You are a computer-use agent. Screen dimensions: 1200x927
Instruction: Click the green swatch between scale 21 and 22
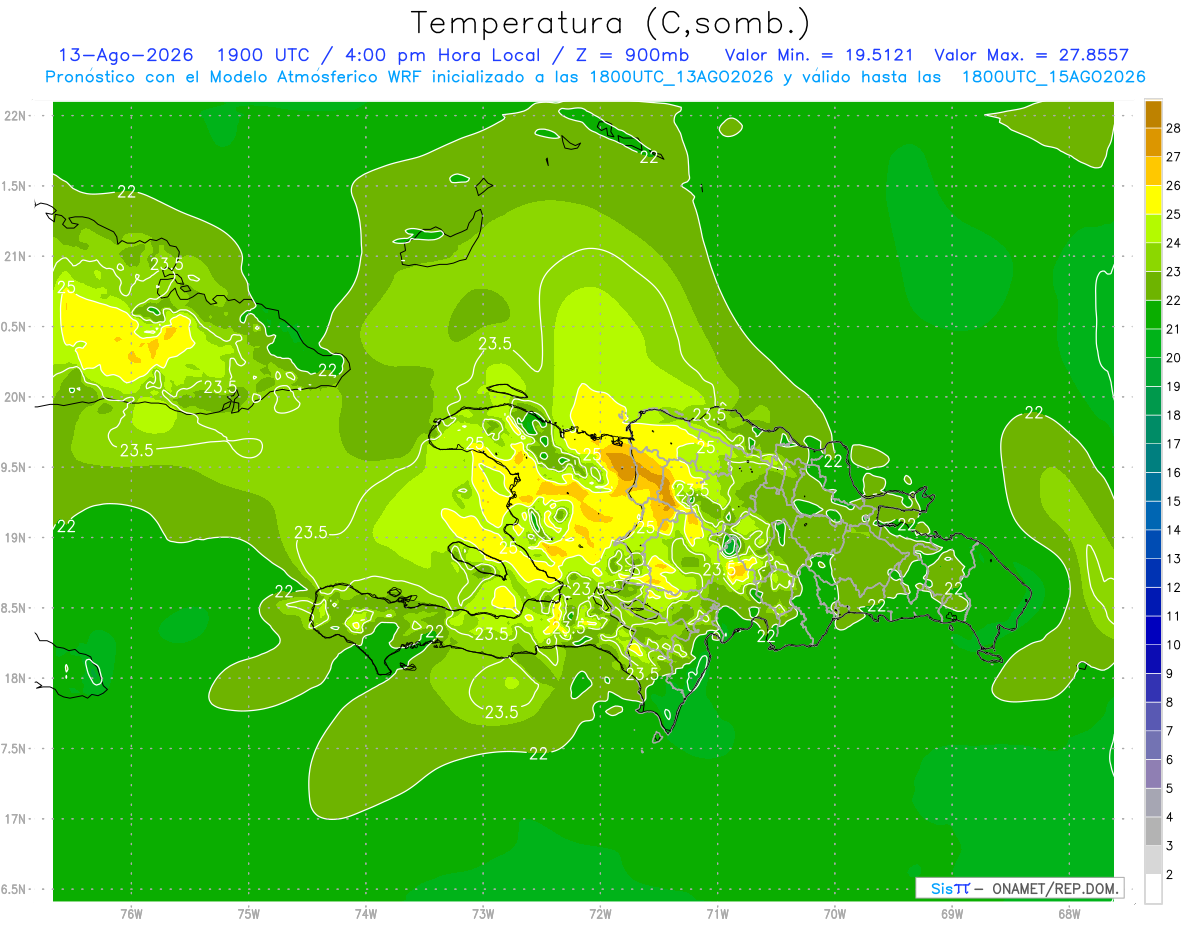(x=1153, y=314)
